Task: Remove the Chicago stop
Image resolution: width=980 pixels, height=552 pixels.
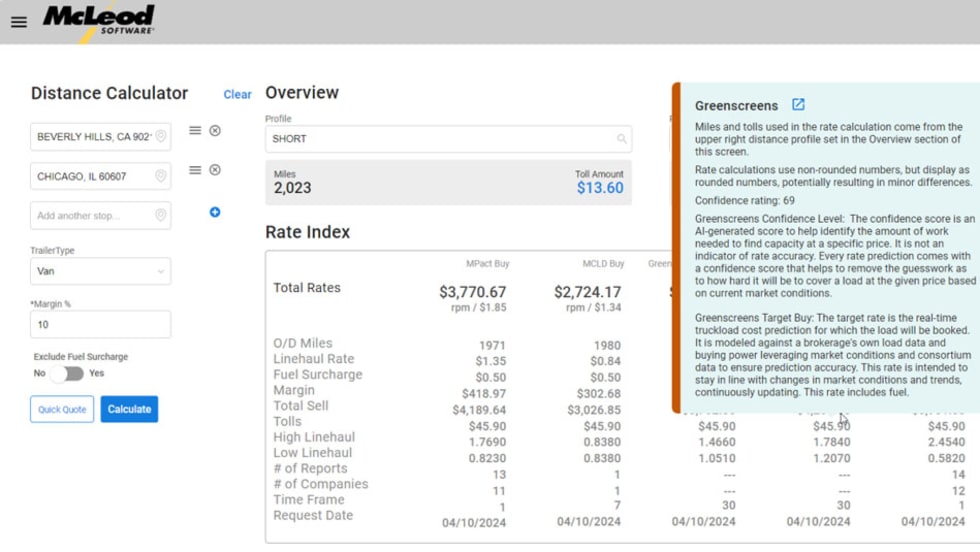Action: pos(215,170)
